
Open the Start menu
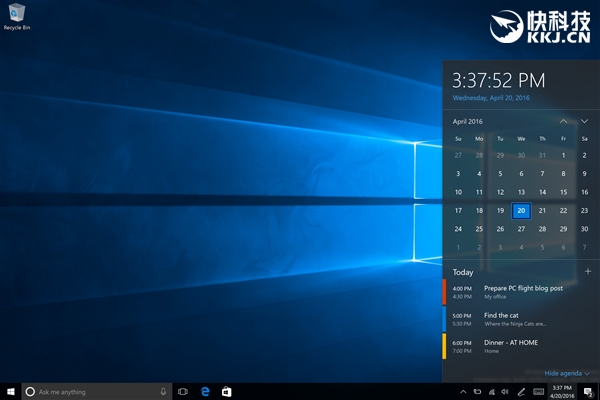(x=11, y=391)
